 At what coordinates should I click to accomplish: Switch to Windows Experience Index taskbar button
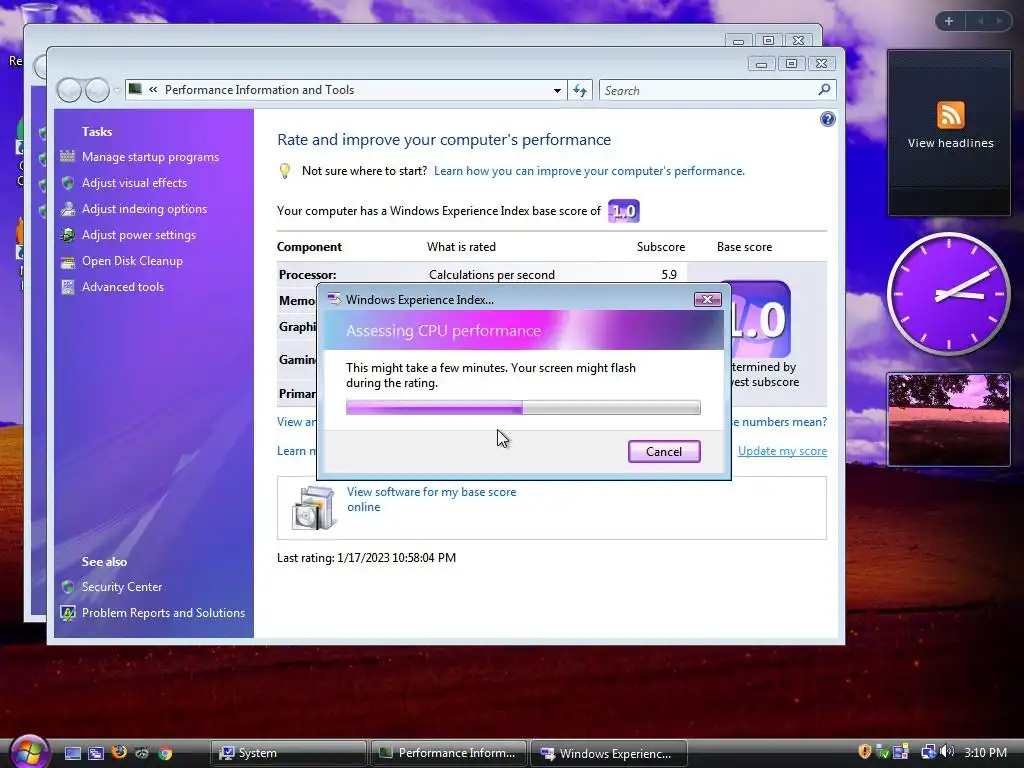pyautogui.click(x=609, y=753)
